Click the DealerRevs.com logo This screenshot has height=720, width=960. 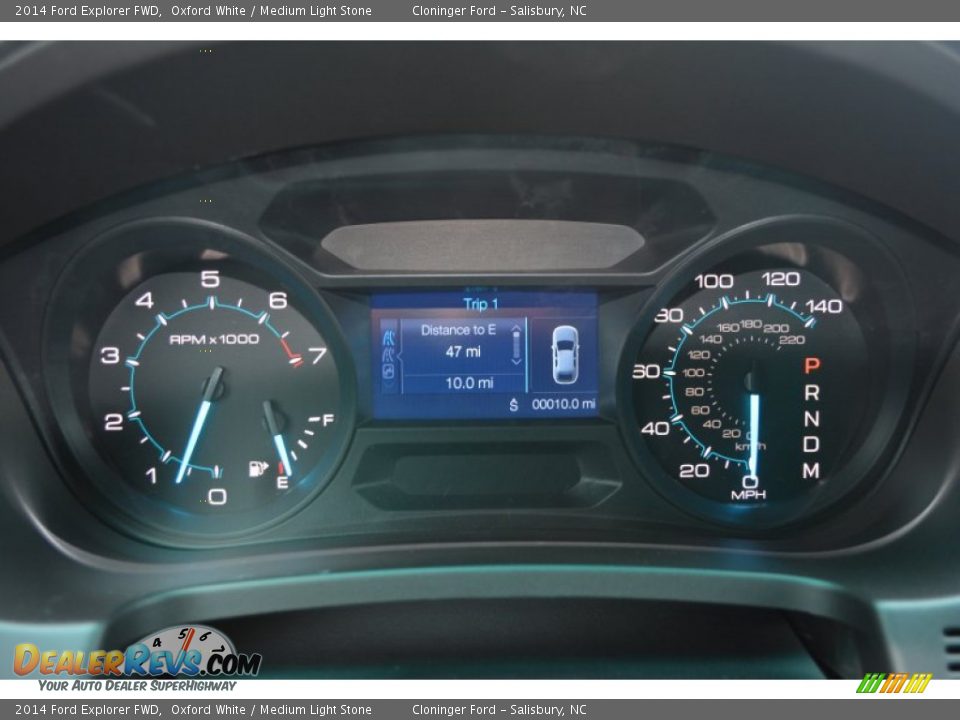tap(137, 660)
